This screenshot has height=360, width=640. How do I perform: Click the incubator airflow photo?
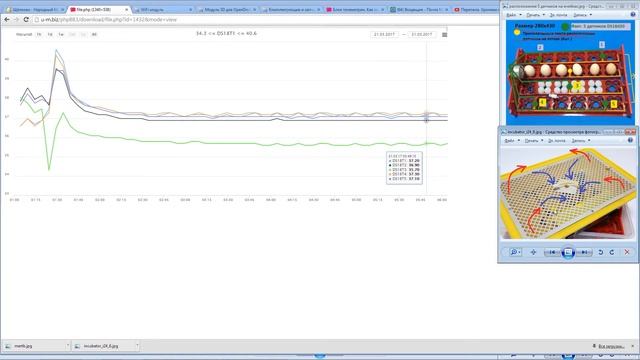click(x=567, y=193)
